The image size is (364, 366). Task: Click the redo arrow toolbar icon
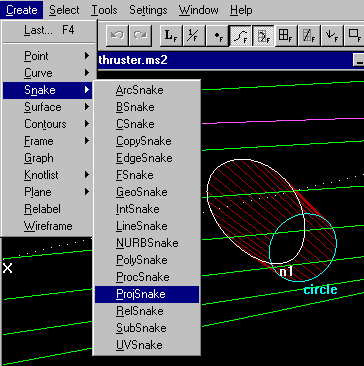point(140,35)
